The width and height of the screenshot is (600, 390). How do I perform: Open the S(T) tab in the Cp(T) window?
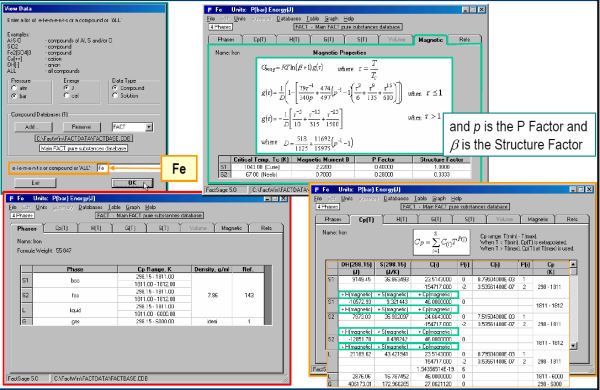pyautogui.click(x=470, y=219)
